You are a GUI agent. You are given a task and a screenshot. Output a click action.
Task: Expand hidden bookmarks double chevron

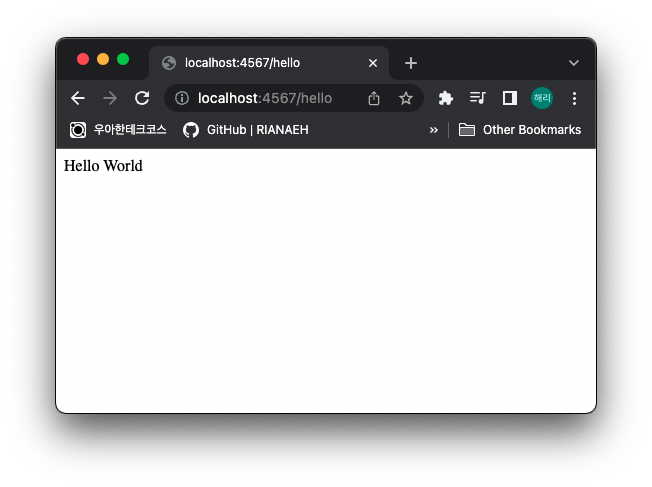(x=434, y=130)
